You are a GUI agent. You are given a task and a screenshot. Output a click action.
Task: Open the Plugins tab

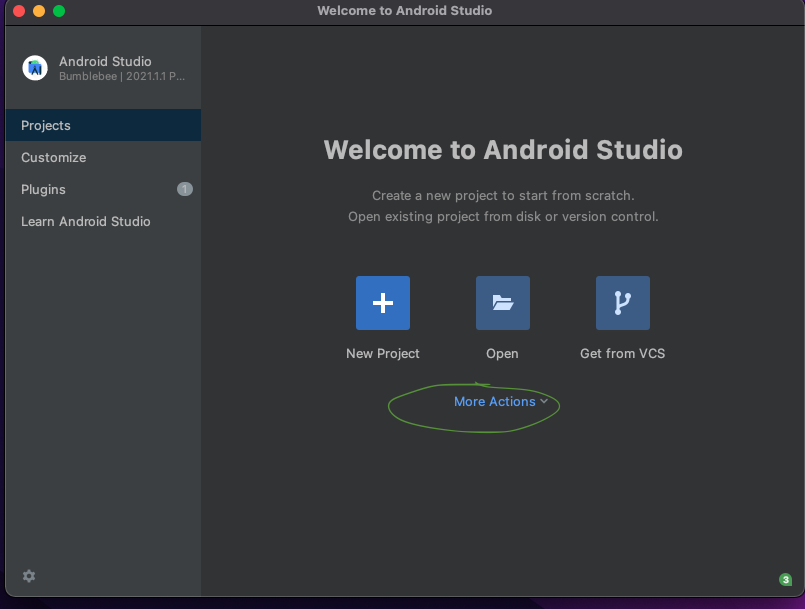103,189
